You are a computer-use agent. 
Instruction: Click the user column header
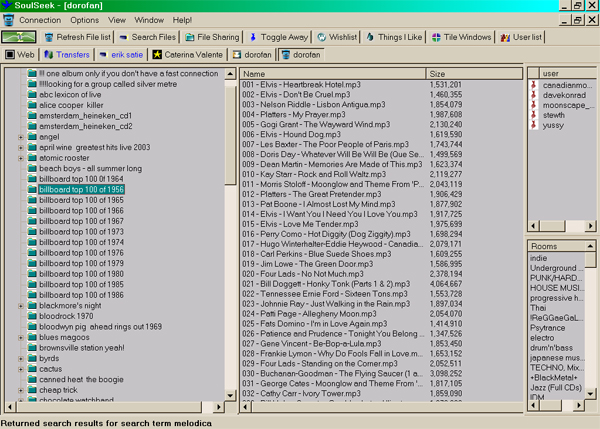click(x=567, y=73)
